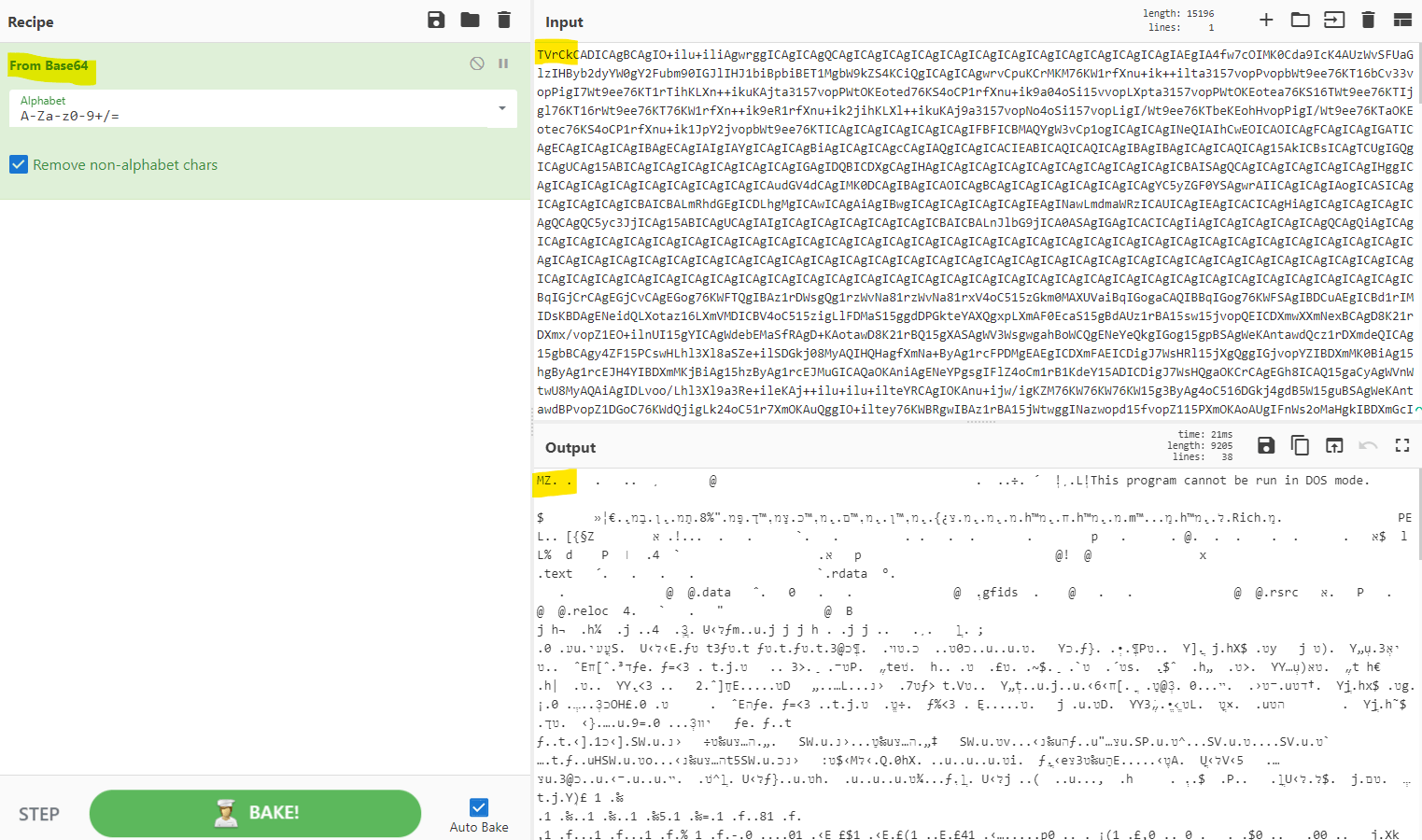The image size is (1422, 840).
Task: Click '.gfids' section name in output
Action: [996, 593]
